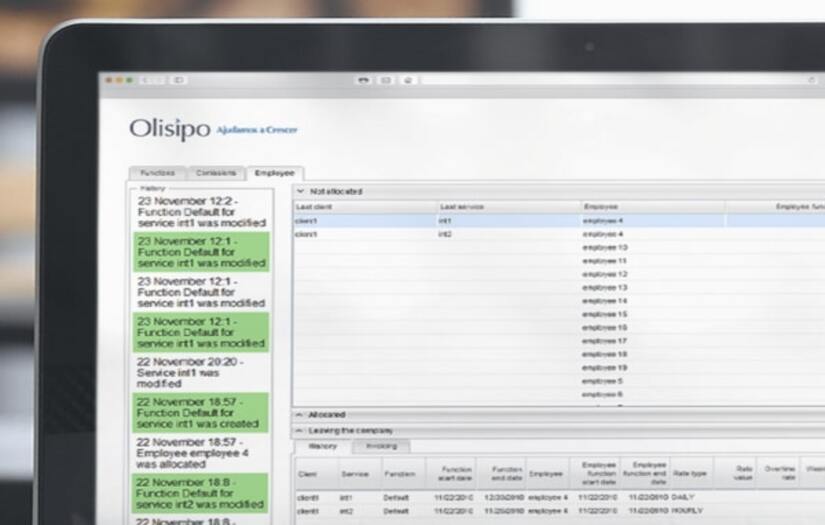Toggle the browser sidebar icon
825x525 pixels.
pyautogui.click(x=178, y=80)
